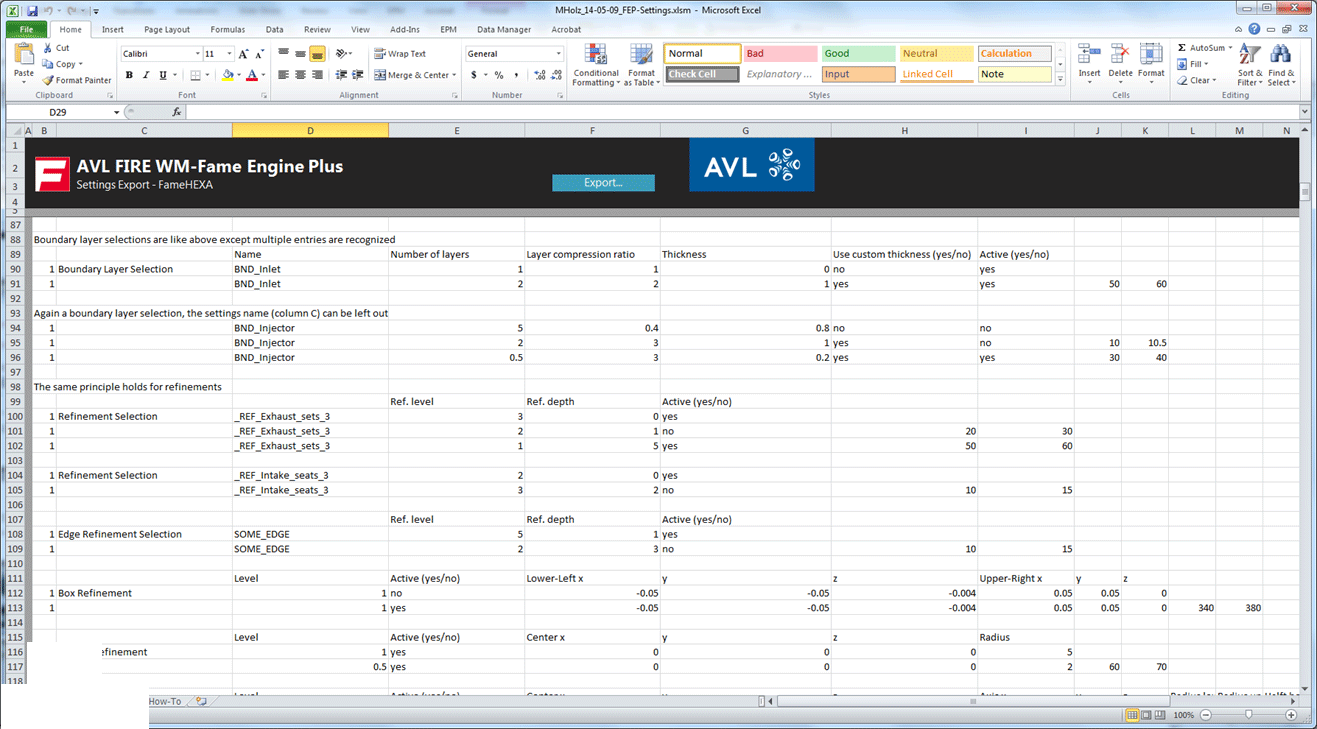Image resolution: width=1317 pixels, height=729 pixels.
Task: Apply the Percent Style format
Action: (x=499, y=75)
